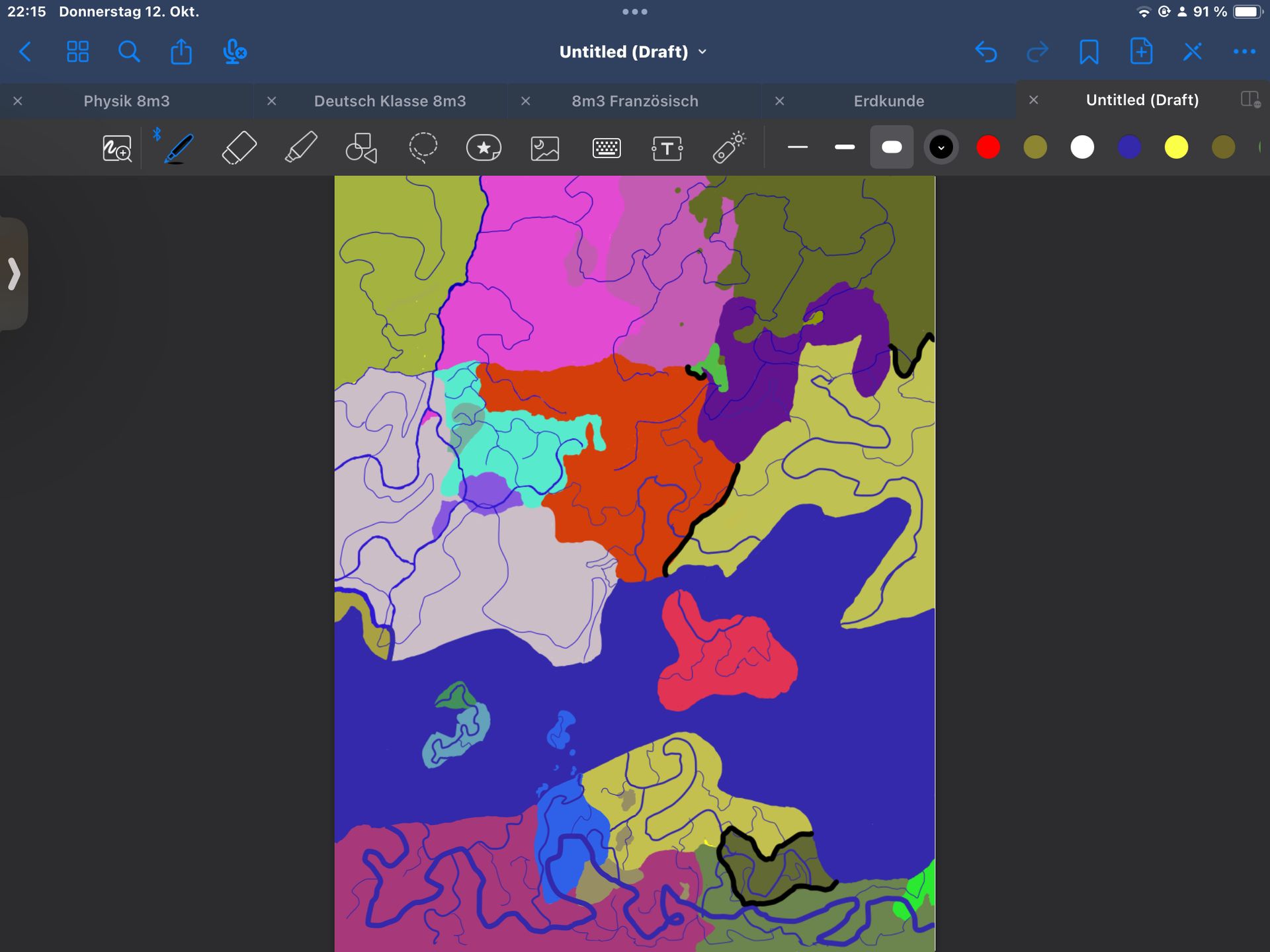
Task: Expand the left side panel handle
Action: [14, 274]
